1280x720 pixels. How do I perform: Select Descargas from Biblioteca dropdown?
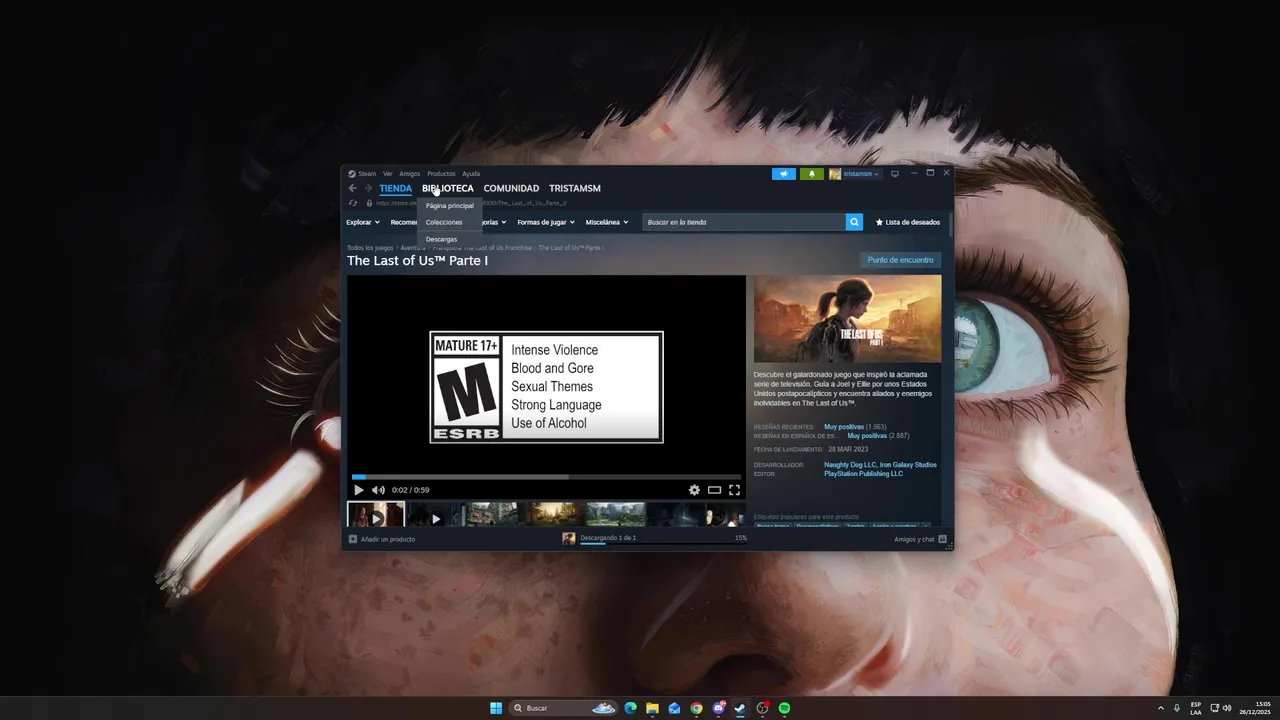tap(441, 239)
